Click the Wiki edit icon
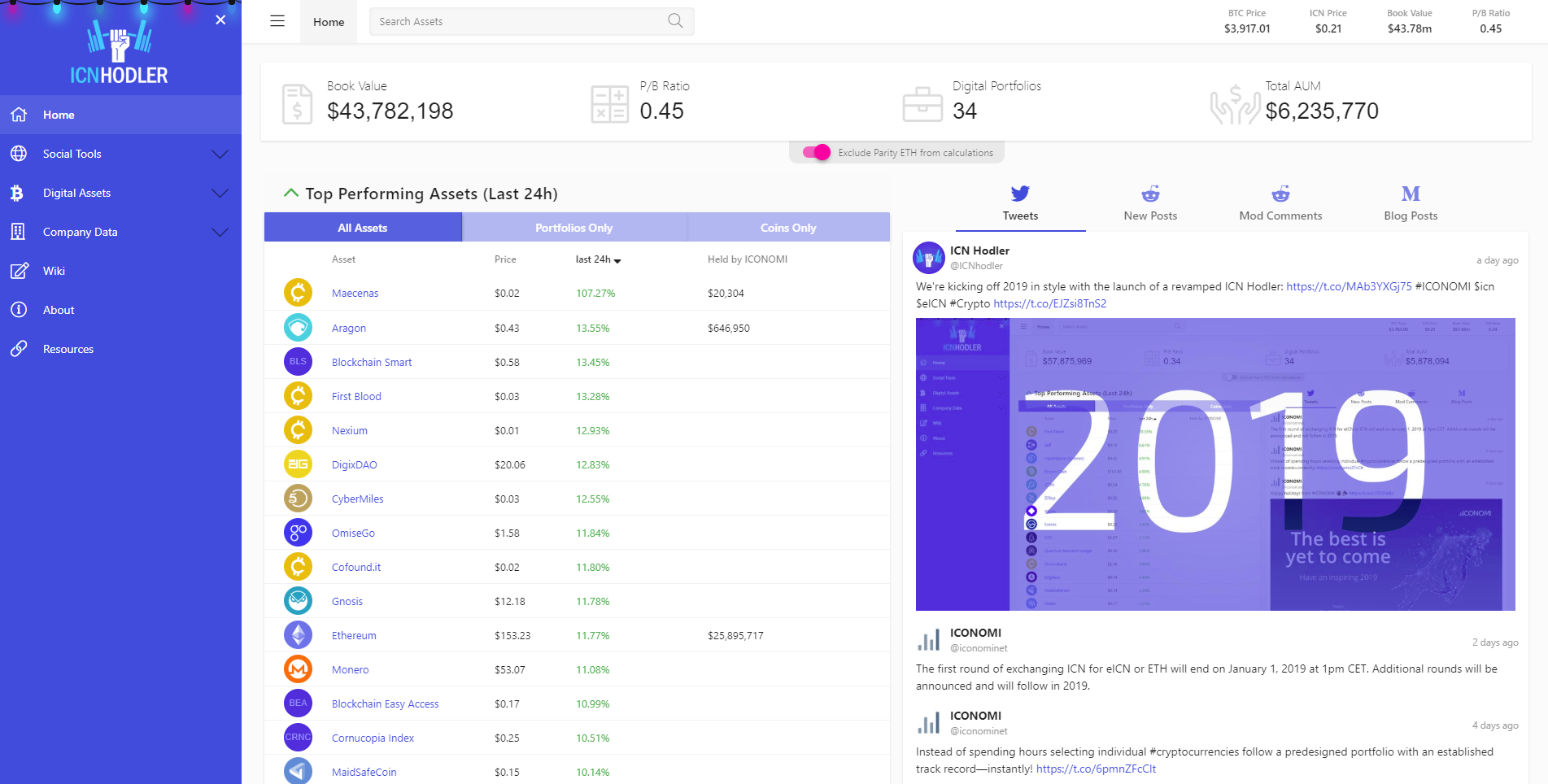Viewport: 1548px width, 784px height. point(20,271)
